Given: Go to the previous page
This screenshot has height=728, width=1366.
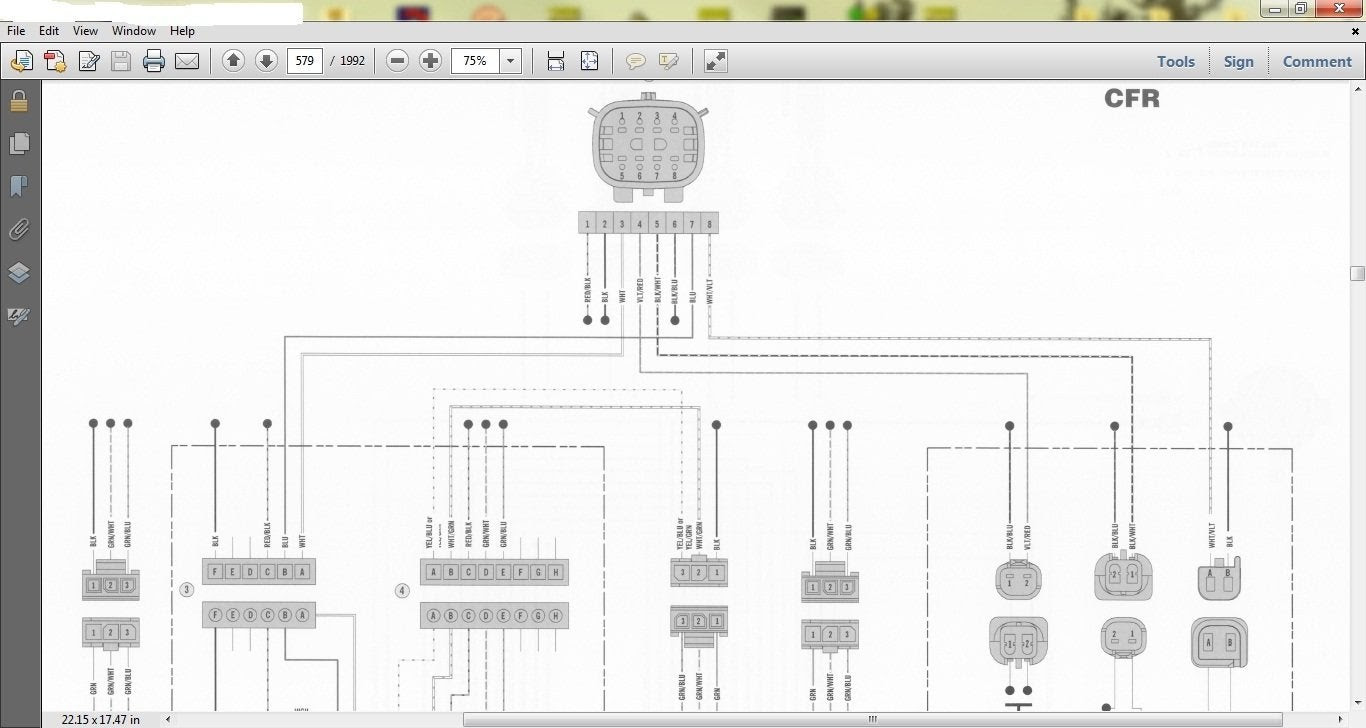Looking at the screenshot, I should click(x=233, y=61).
